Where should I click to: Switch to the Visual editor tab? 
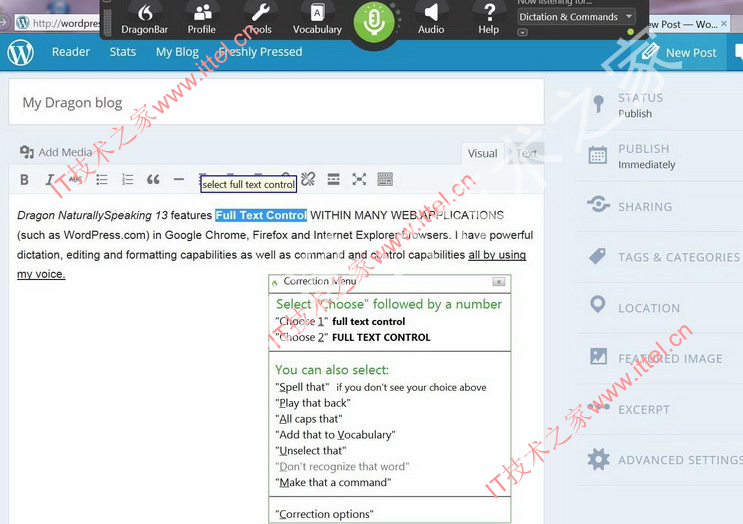pos(482,154)
